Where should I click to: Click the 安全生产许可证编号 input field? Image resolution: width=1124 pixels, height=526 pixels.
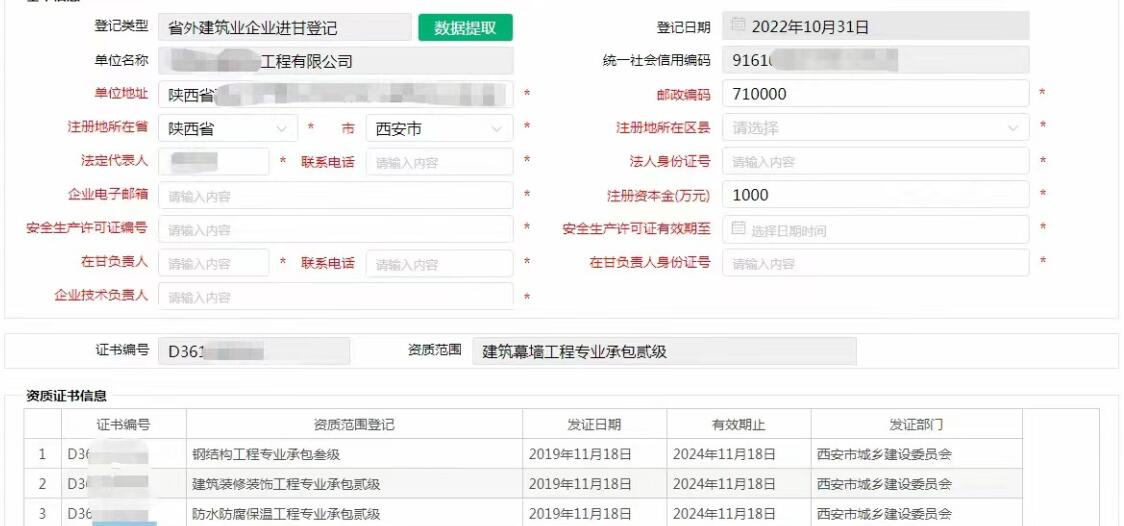coord(335,229)
